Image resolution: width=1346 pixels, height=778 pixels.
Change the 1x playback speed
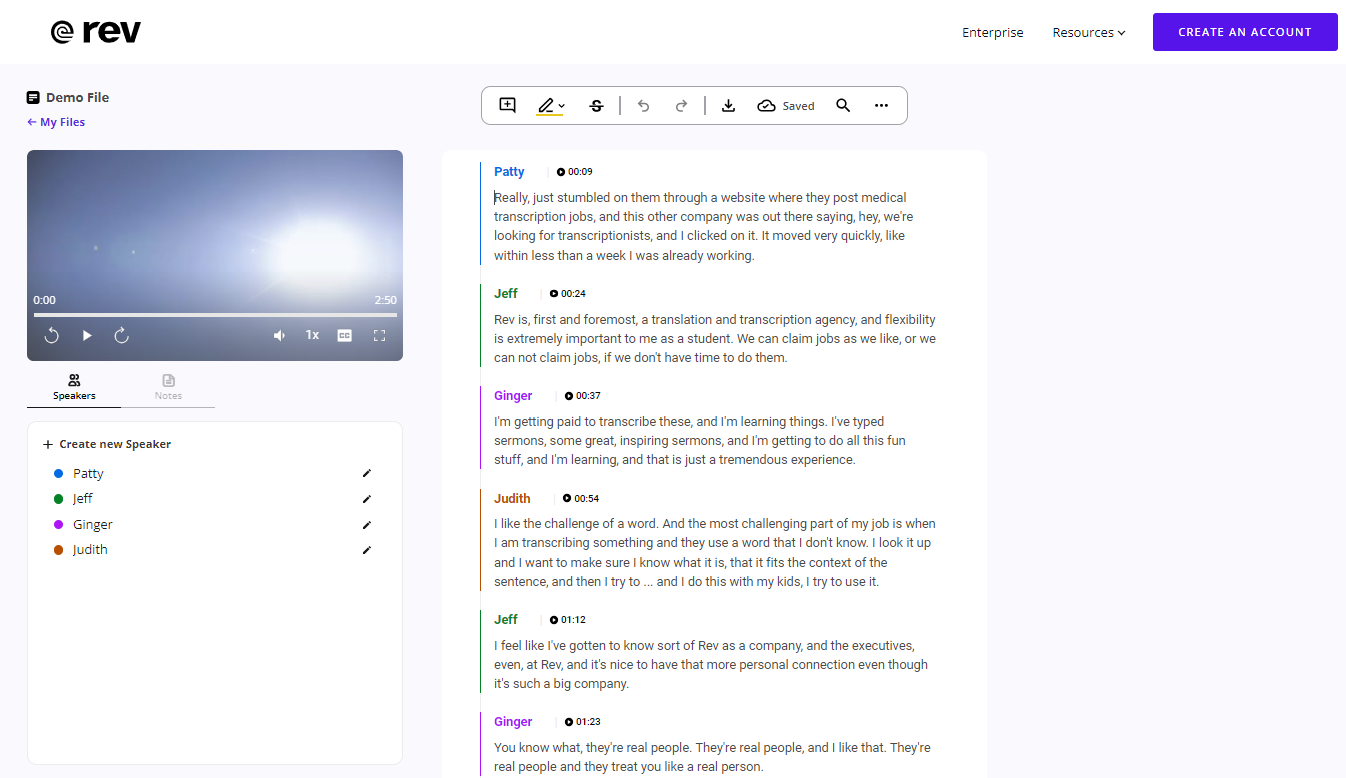point(312,335)
